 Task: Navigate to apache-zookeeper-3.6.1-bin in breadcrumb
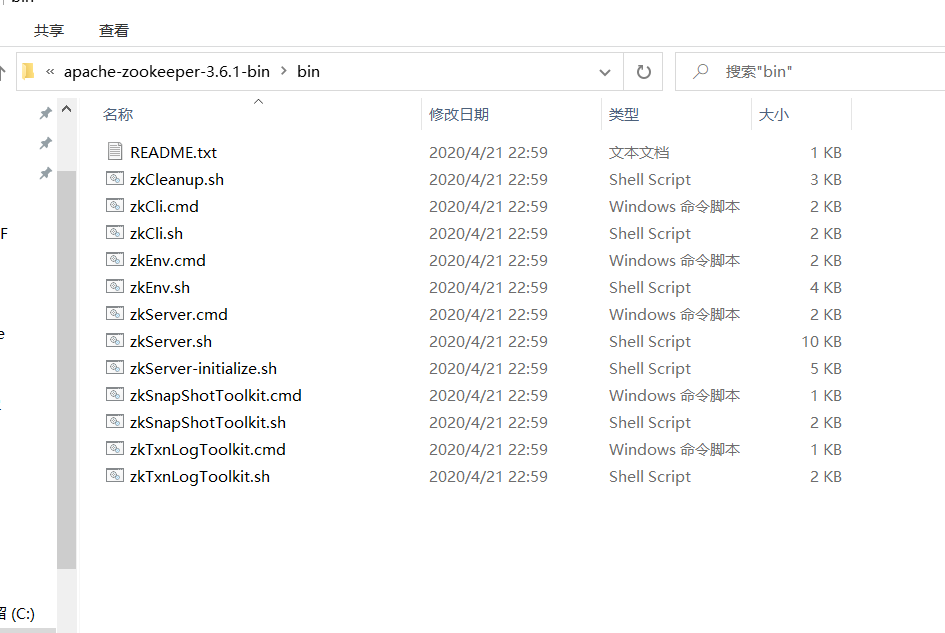coord(167,72)
